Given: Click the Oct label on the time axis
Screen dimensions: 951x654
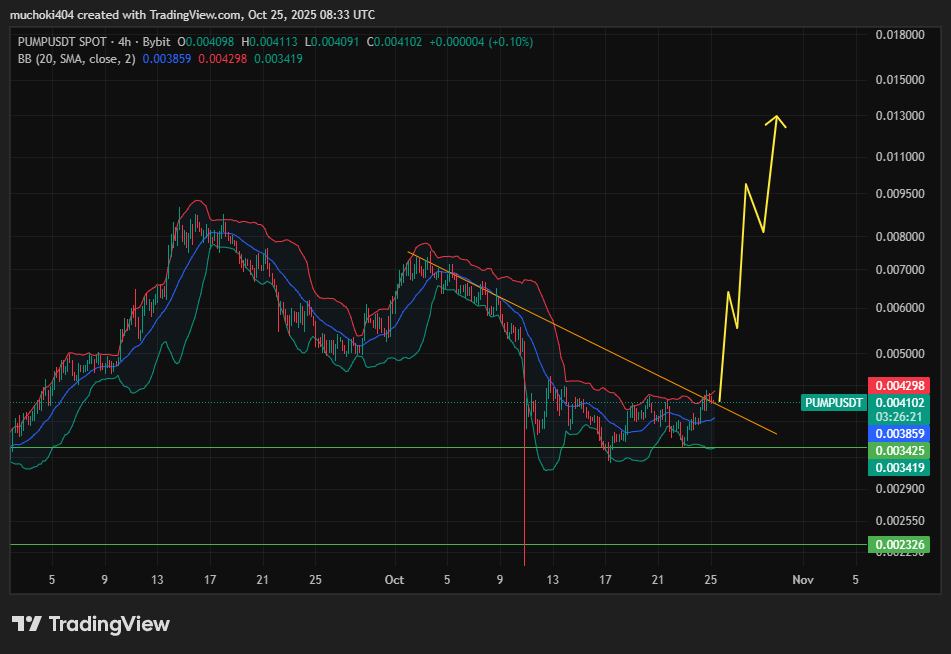Looking at the screenshot, I should point(394,579).
